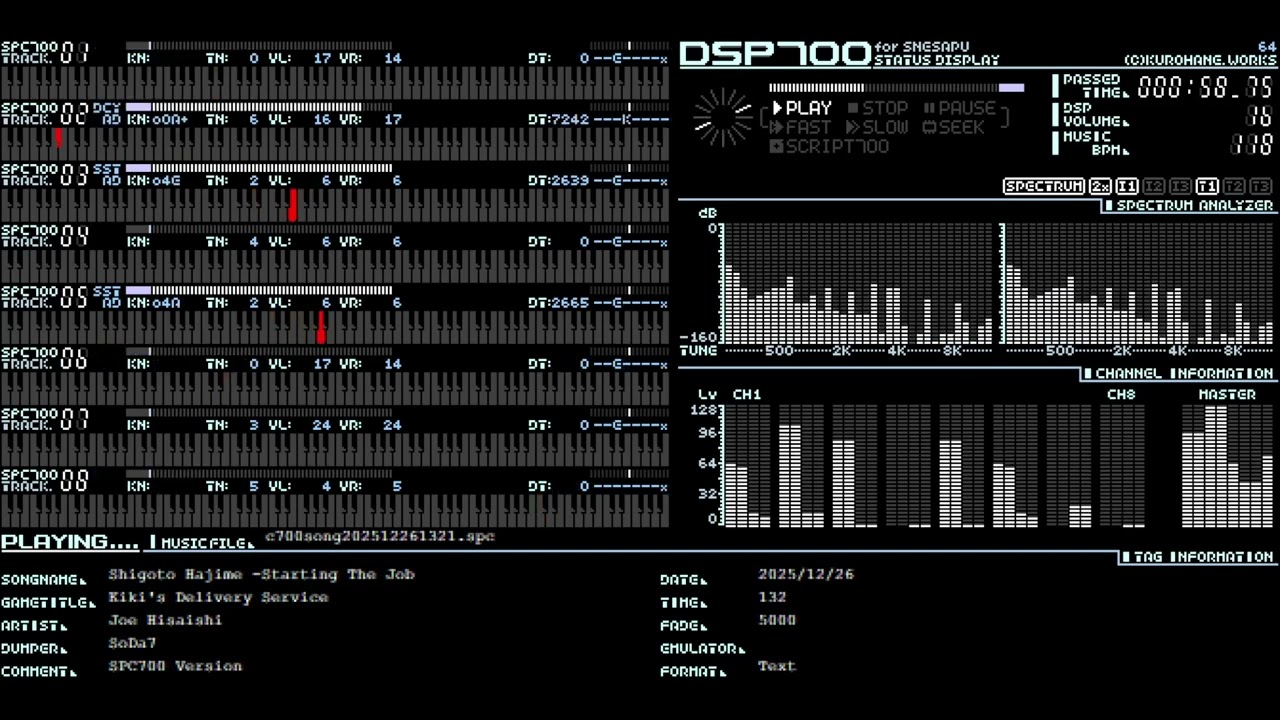Click the STOP control
Image resolution: width=1280 pixels, height=720 pixels.
pos(878,108)
